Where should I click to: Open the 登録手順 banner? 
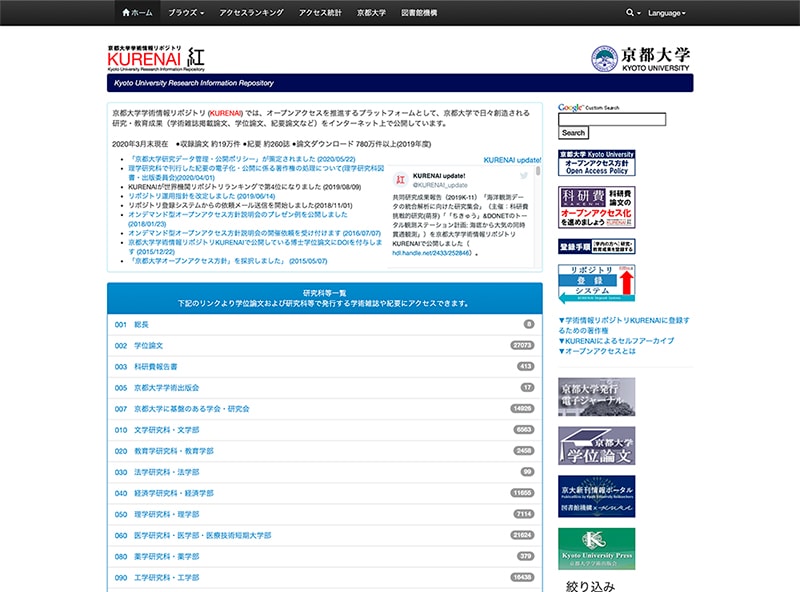[x=596, y=246]
